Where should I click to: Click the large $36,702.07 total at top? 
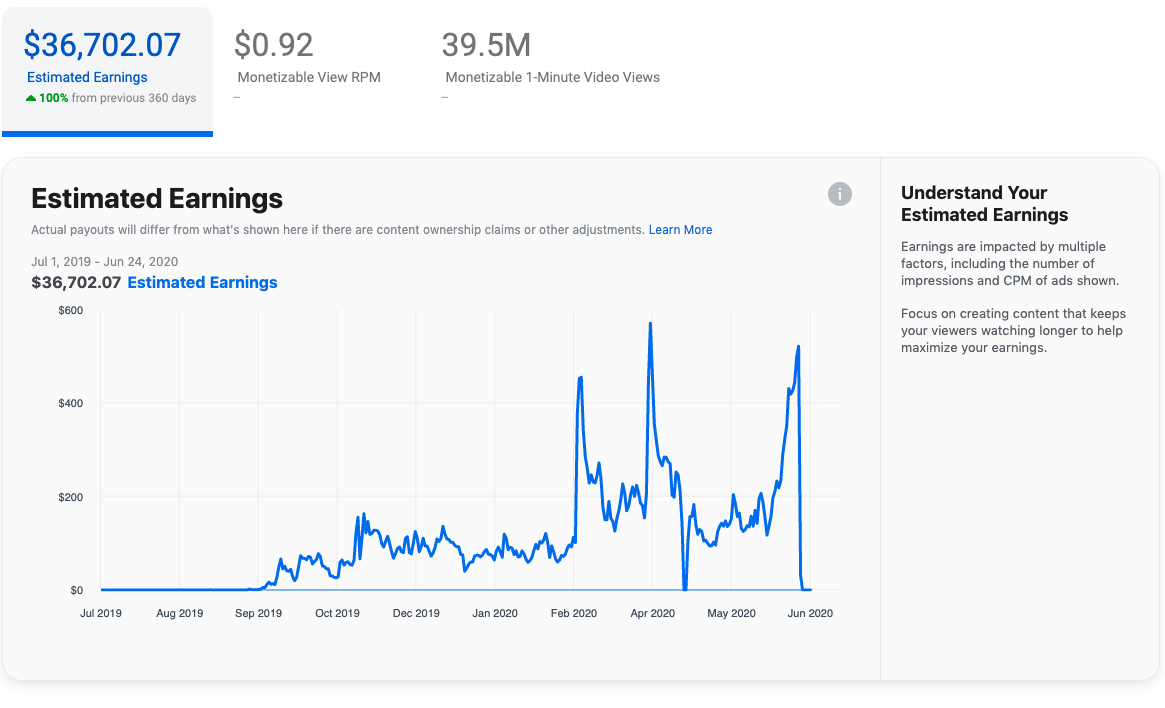[102, 45]
